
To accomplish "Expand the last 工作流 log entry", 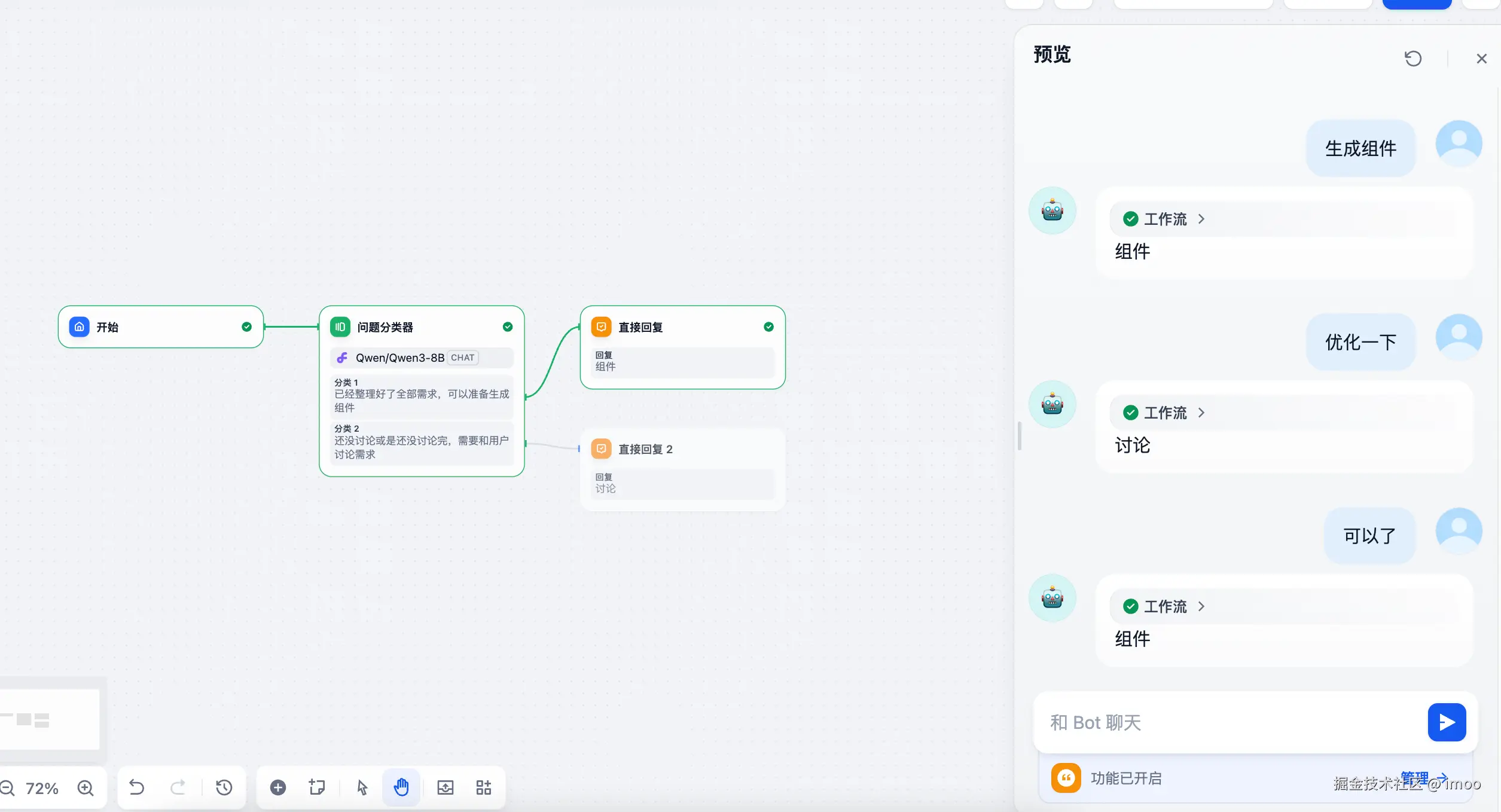I will [1164, 607].
